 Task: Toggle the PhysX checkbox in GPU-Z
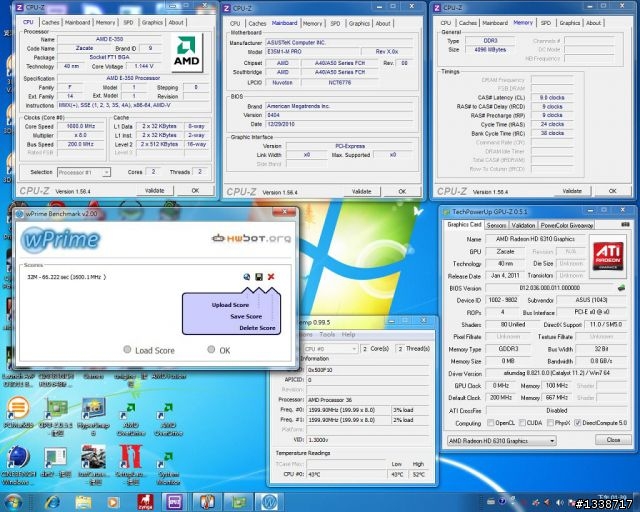(x=550, y=423)
